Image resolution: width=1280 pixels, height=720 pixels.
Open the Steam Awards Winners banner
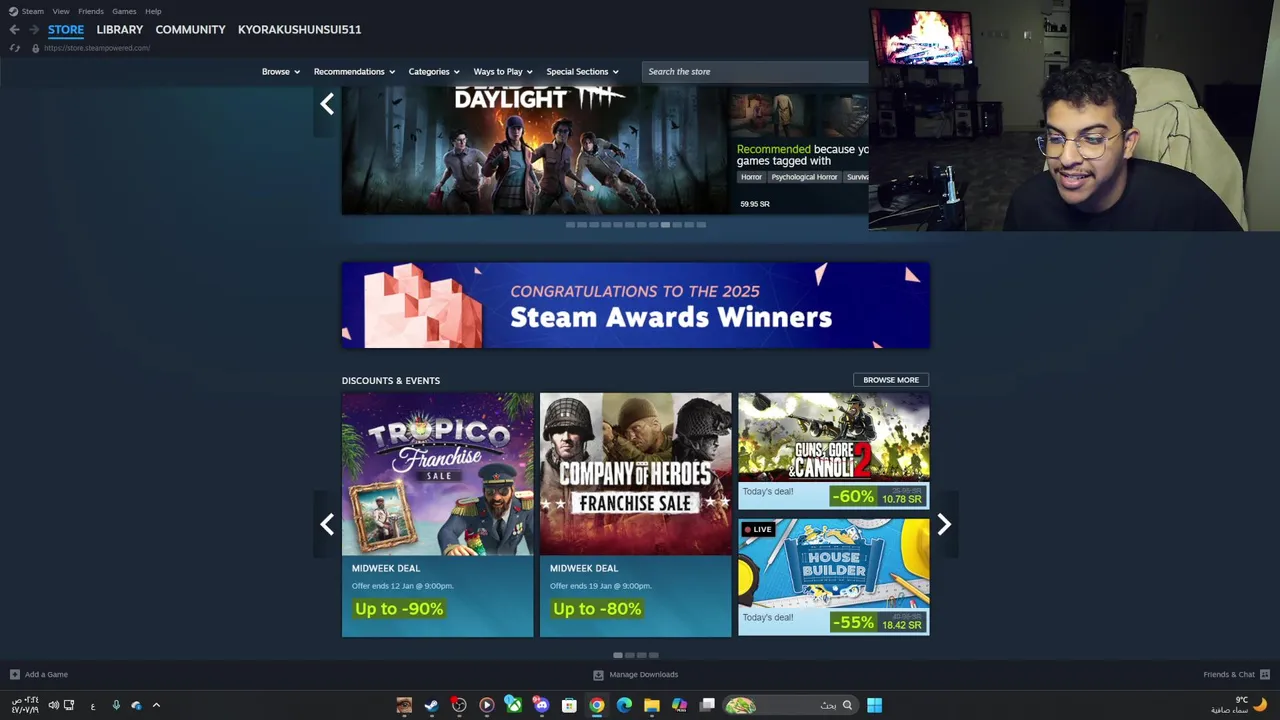[636, 305]
